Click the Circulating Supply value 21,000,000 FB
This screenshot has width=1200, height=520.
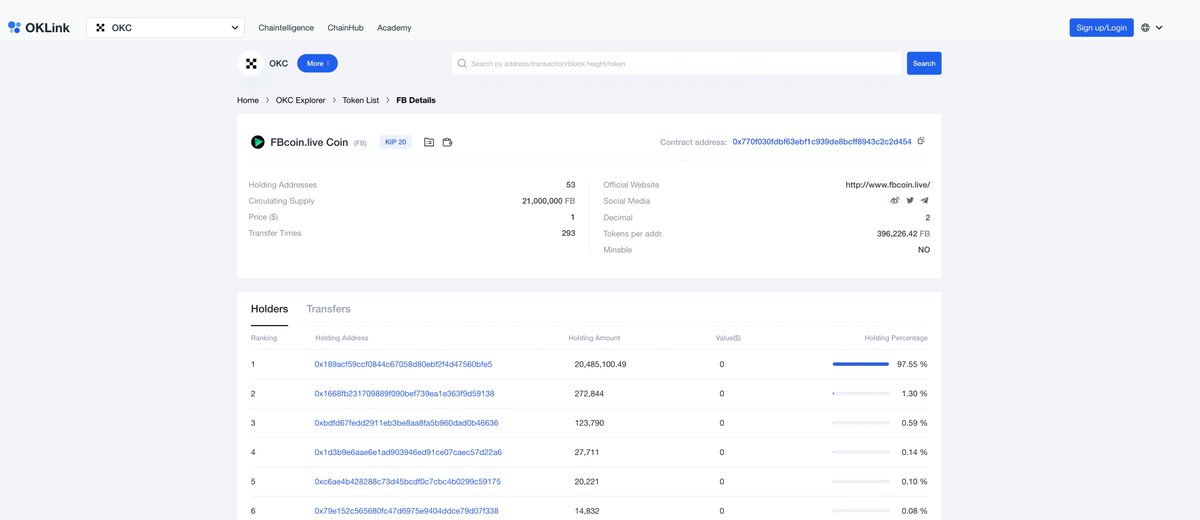tap(548, 201)
